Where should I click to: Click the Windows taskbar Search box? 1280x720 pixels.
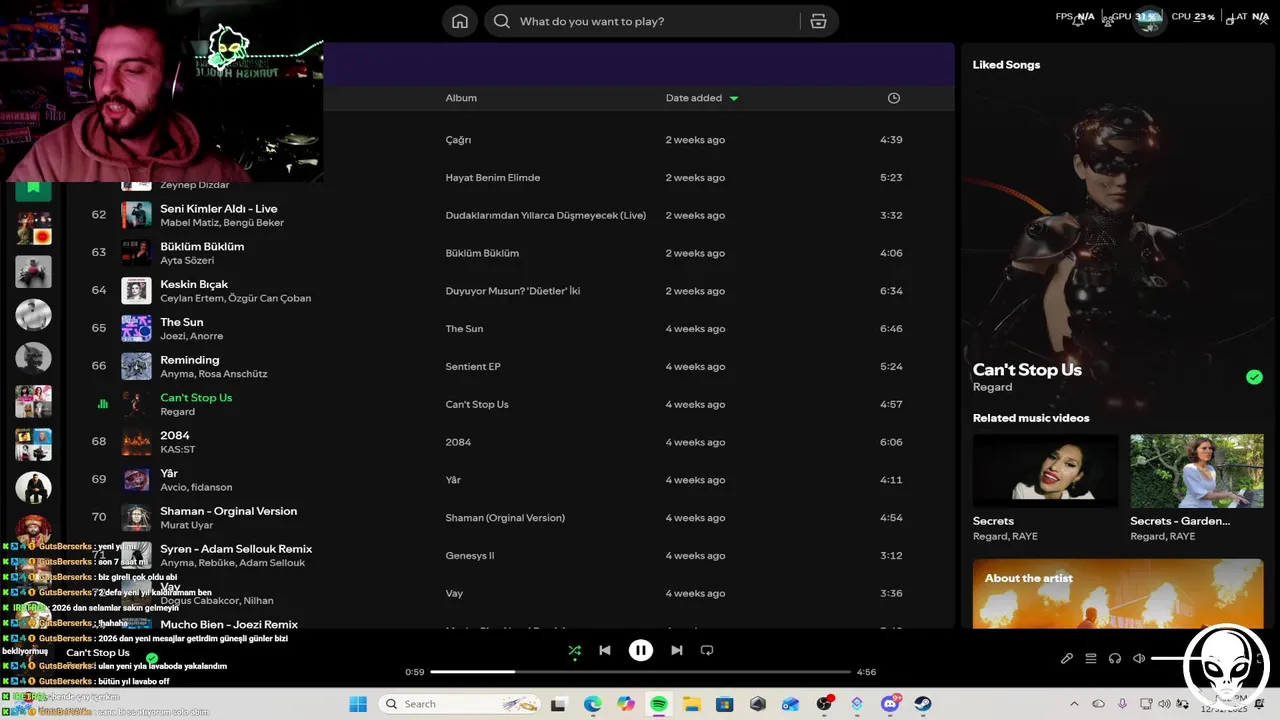pos(462,704)
